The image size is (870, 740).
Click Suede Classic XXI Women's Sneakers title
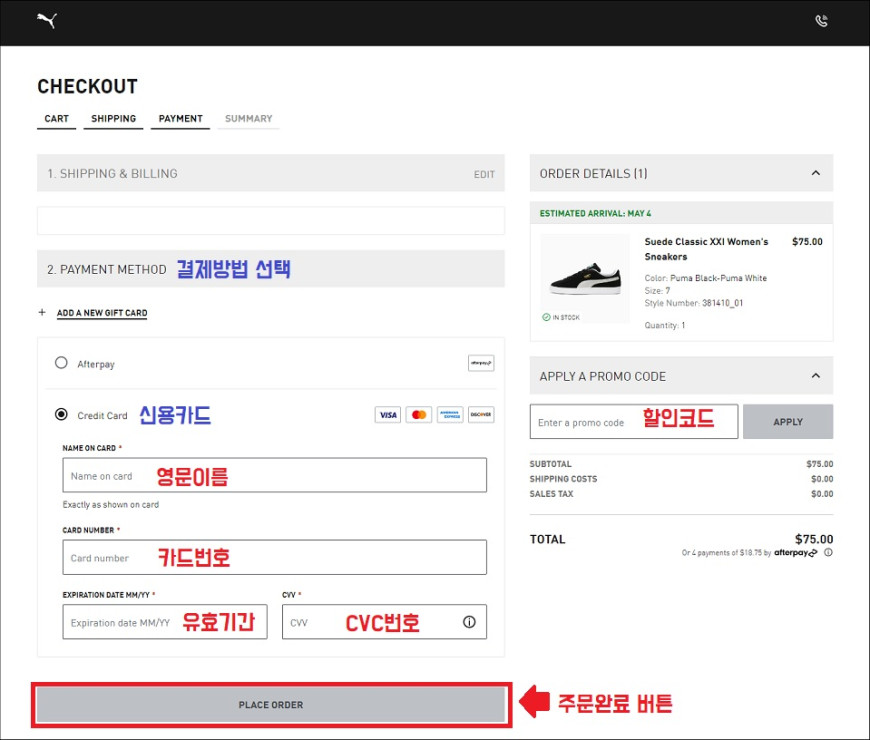coord(706,249)
